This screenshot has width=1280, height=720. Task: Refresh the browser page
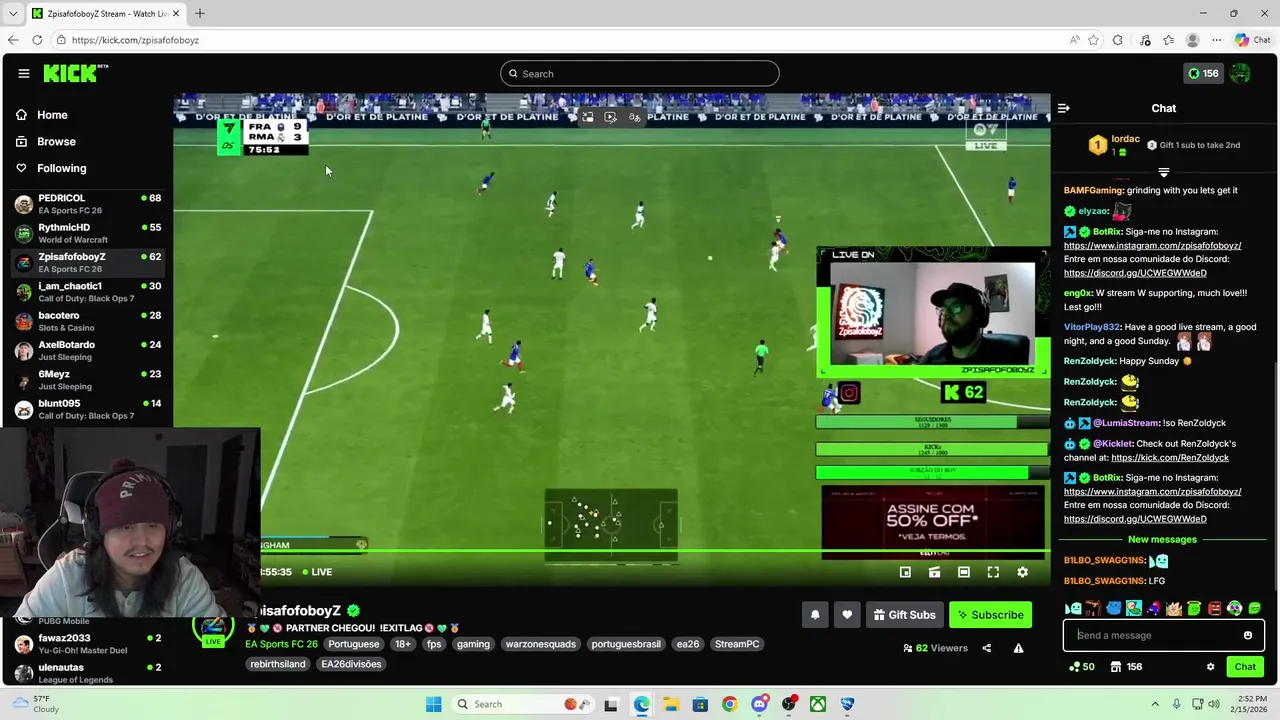(37, 40)
